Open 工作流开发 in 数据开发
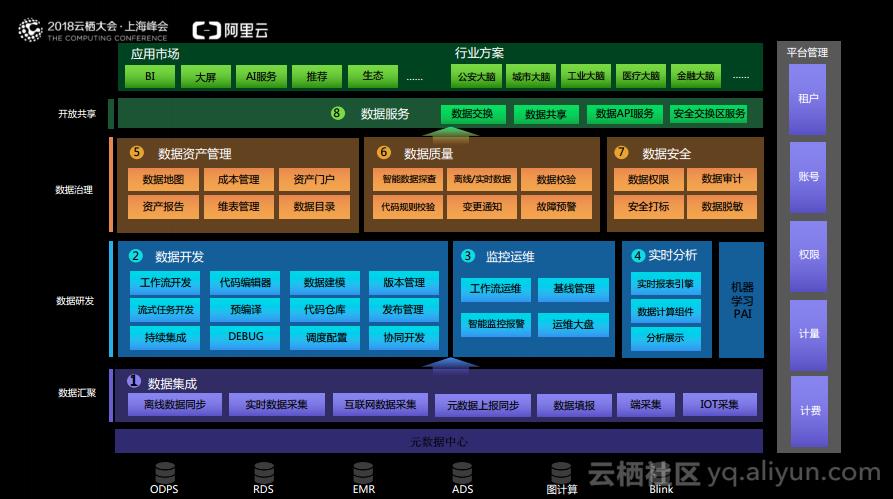This screenshot has height=499, width=893. [x=165, y=283]
